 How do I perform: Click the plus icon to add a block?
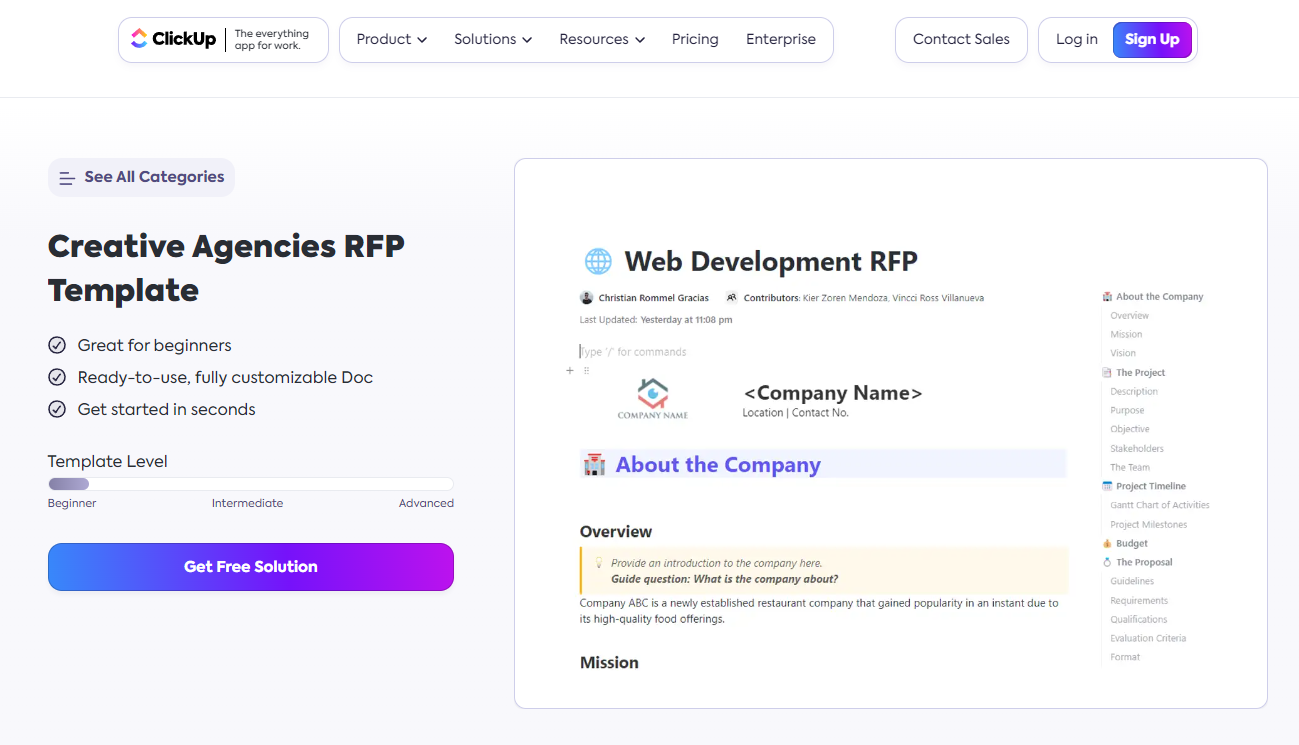[569, 370]
